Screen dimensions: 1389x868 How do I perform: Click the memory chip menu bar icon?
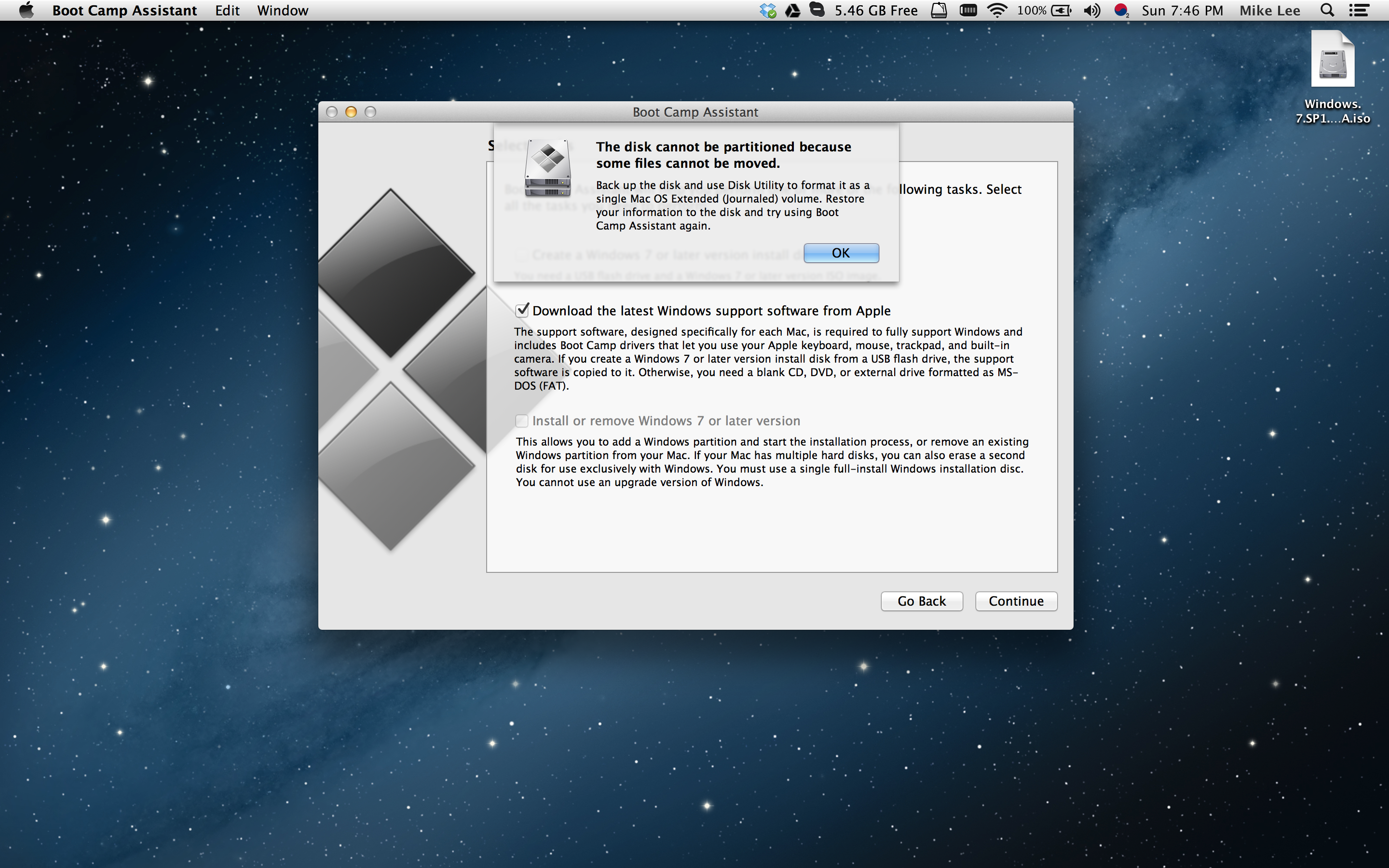pos(967,10)
